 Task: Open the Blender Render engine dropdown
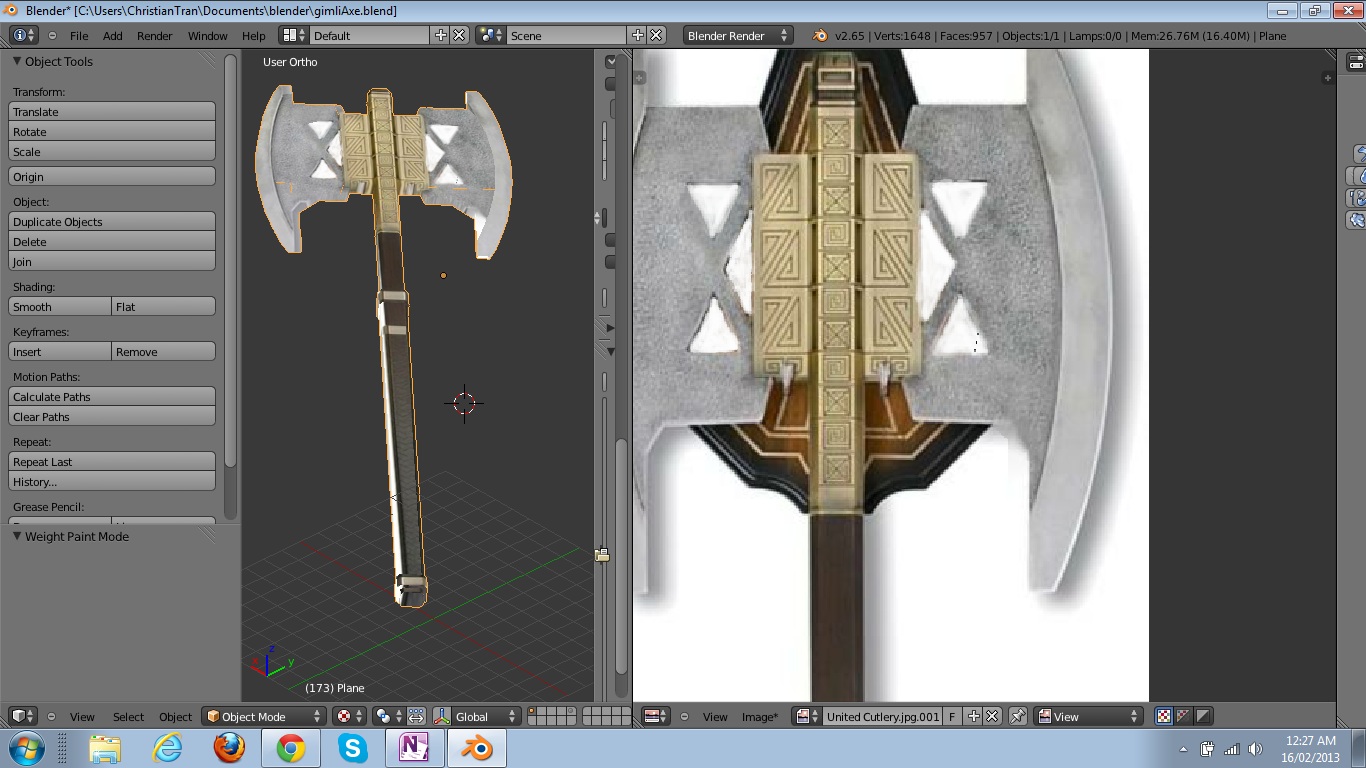pos(738,35)
